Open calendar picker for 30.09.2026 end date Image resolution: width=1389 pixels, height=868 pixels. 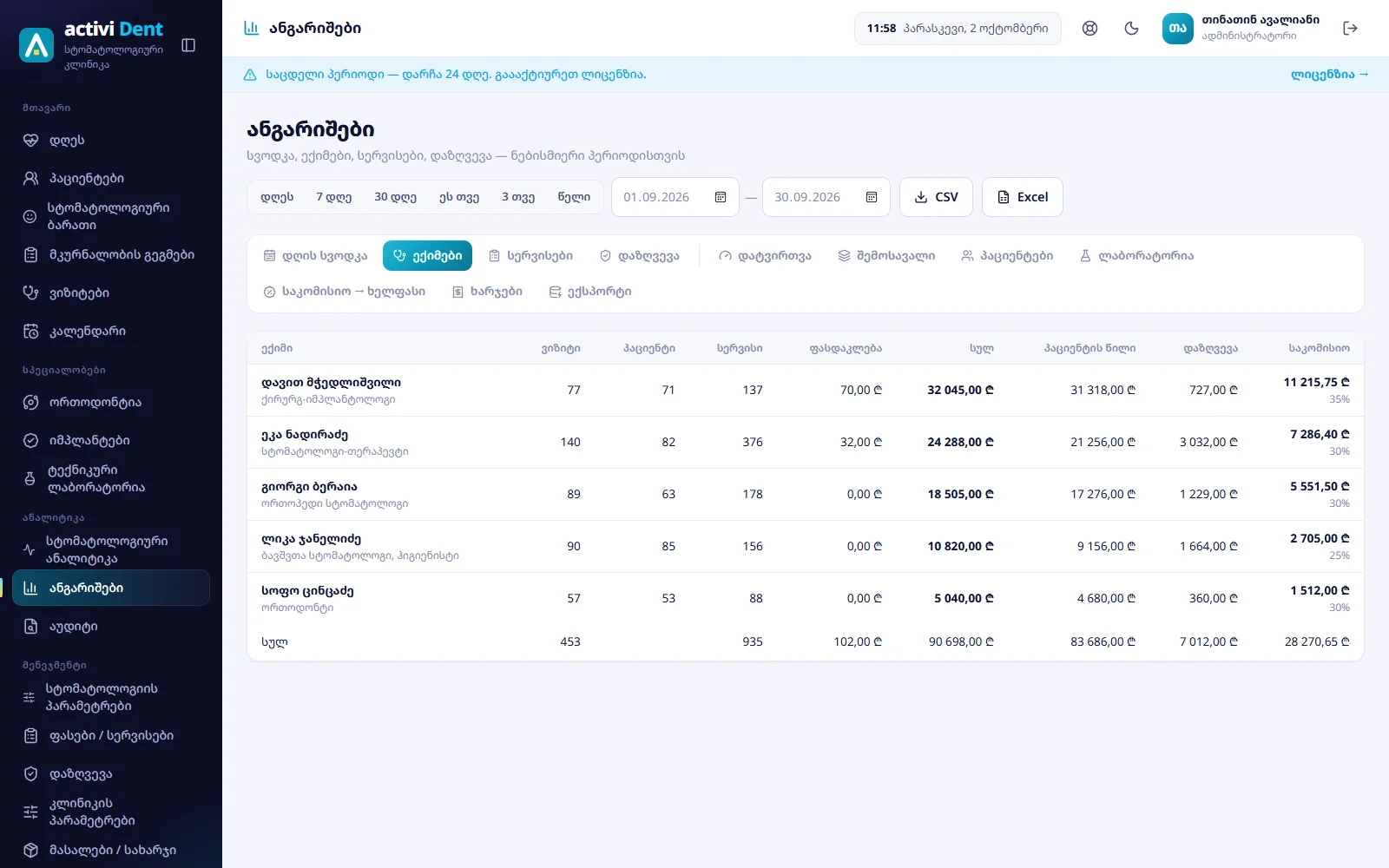point(872,197)
